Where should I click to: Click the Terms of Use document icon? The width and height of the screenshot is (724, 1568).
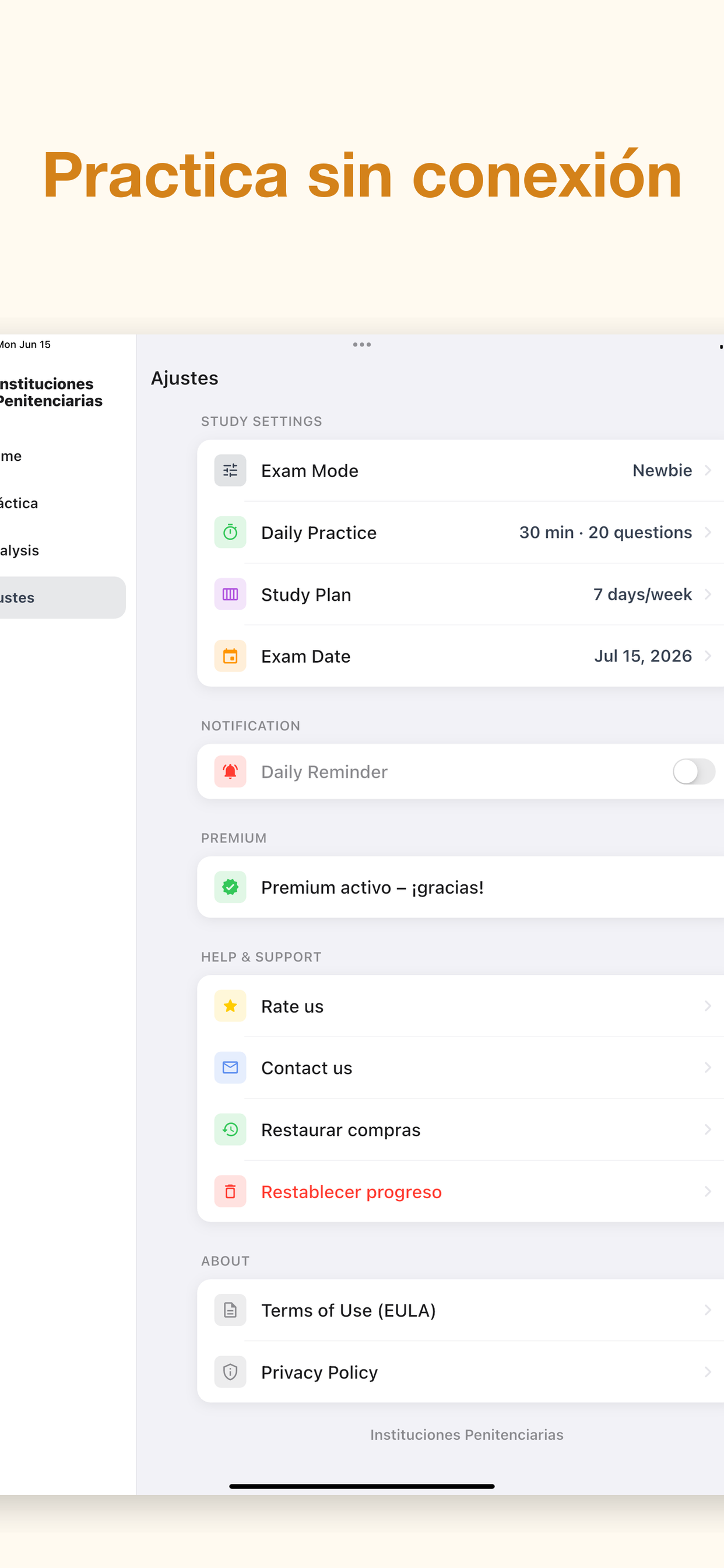point(230,1310)
